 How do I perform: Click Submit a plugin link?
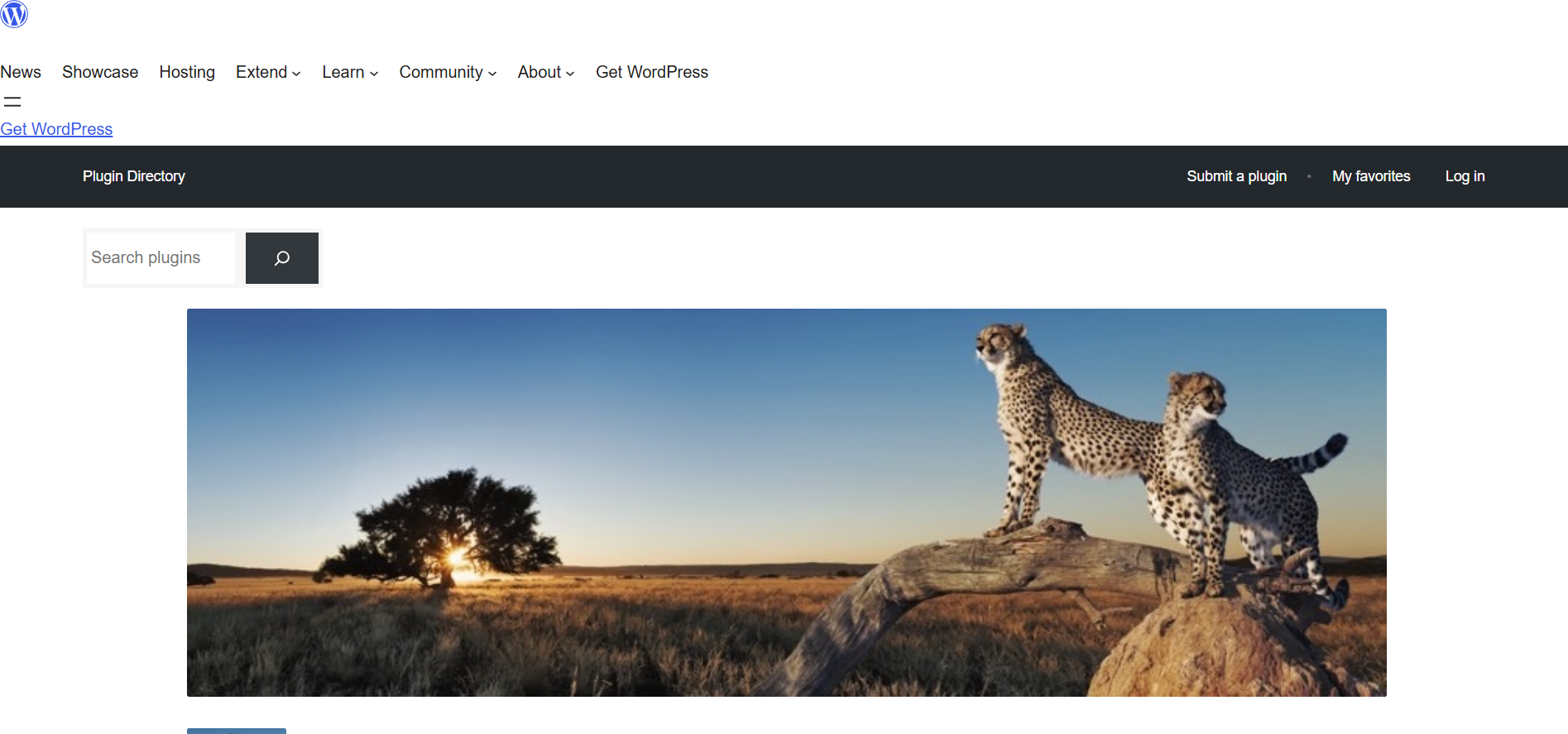[1236, 176]
